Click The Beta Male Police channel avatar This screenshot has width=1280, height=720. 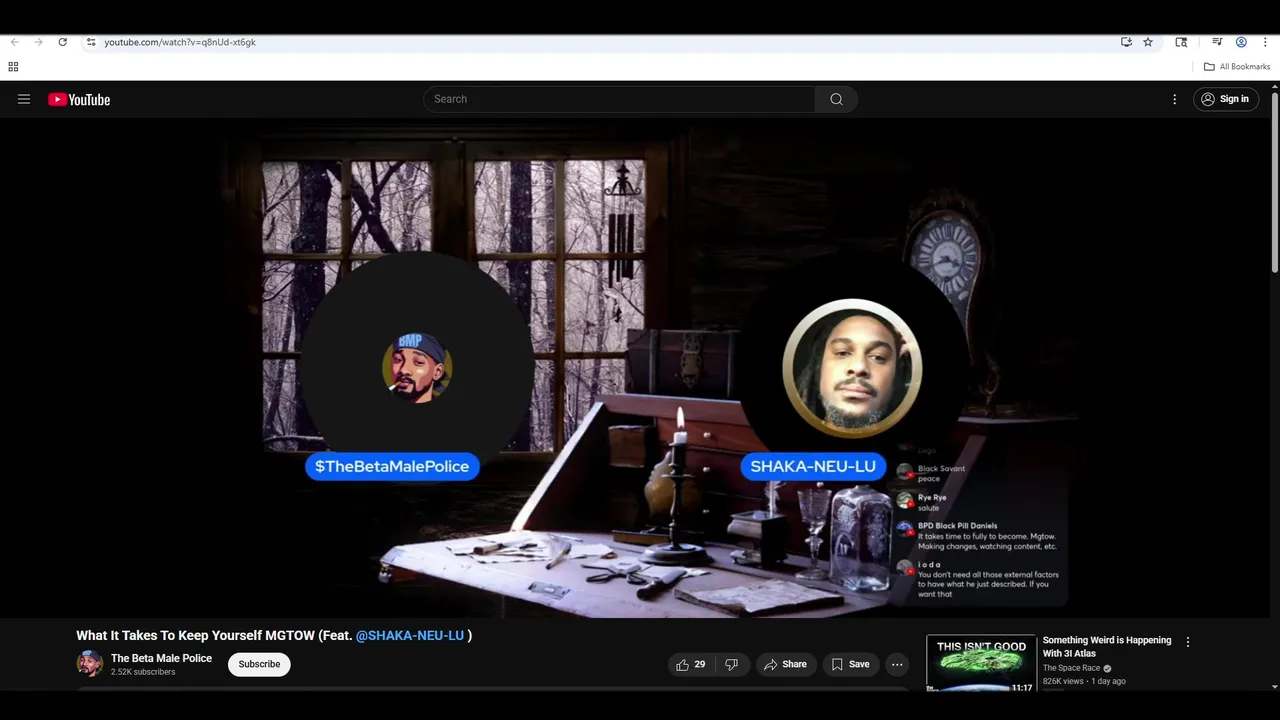coord(90,664)
